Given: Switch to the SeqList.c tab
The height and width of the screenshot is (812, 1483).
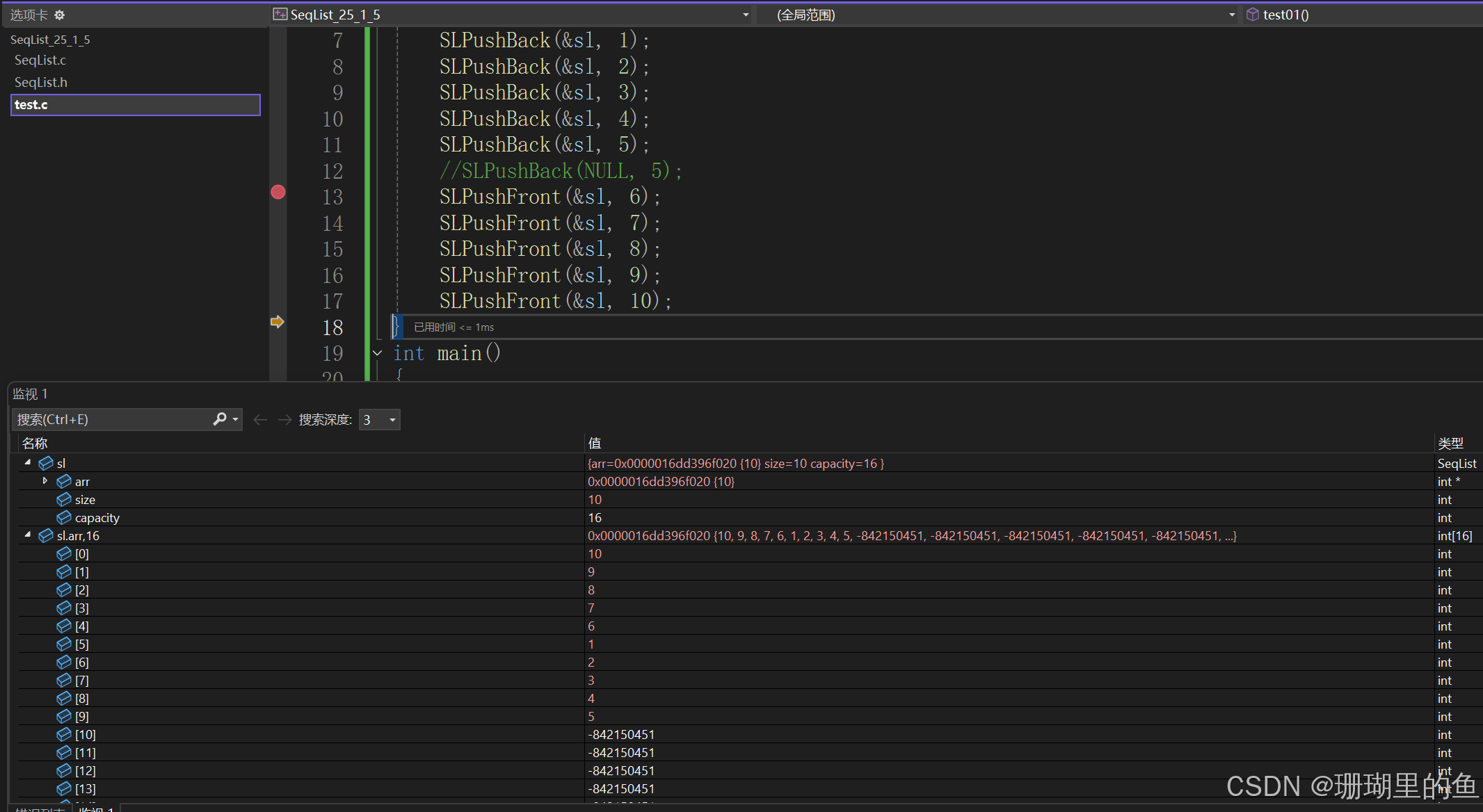Looking at the screenshot, I should tap(40, 60).
